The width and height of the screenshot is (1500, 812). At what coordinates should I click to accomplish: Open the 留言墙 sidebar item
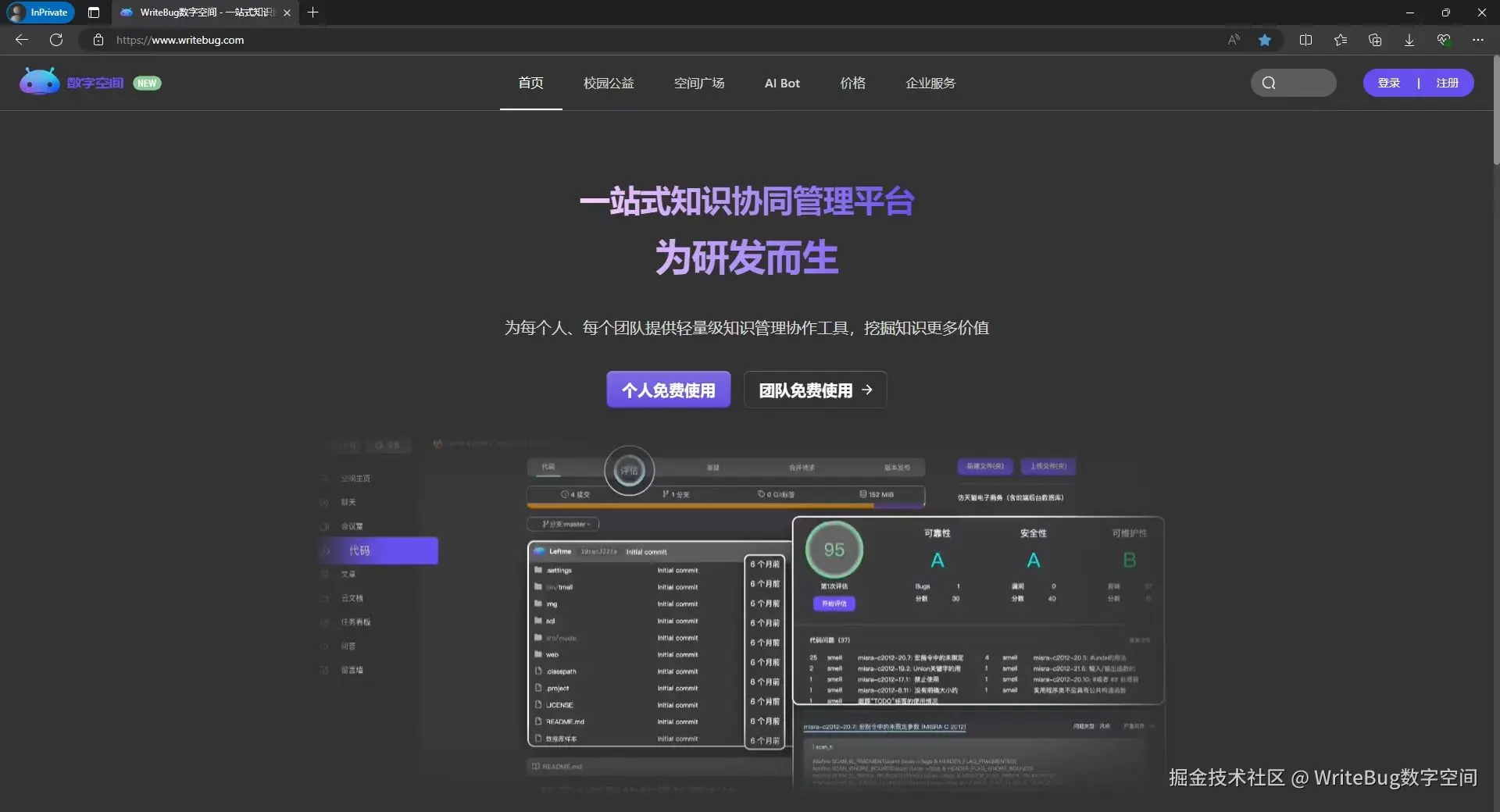(x=352, y=669)
